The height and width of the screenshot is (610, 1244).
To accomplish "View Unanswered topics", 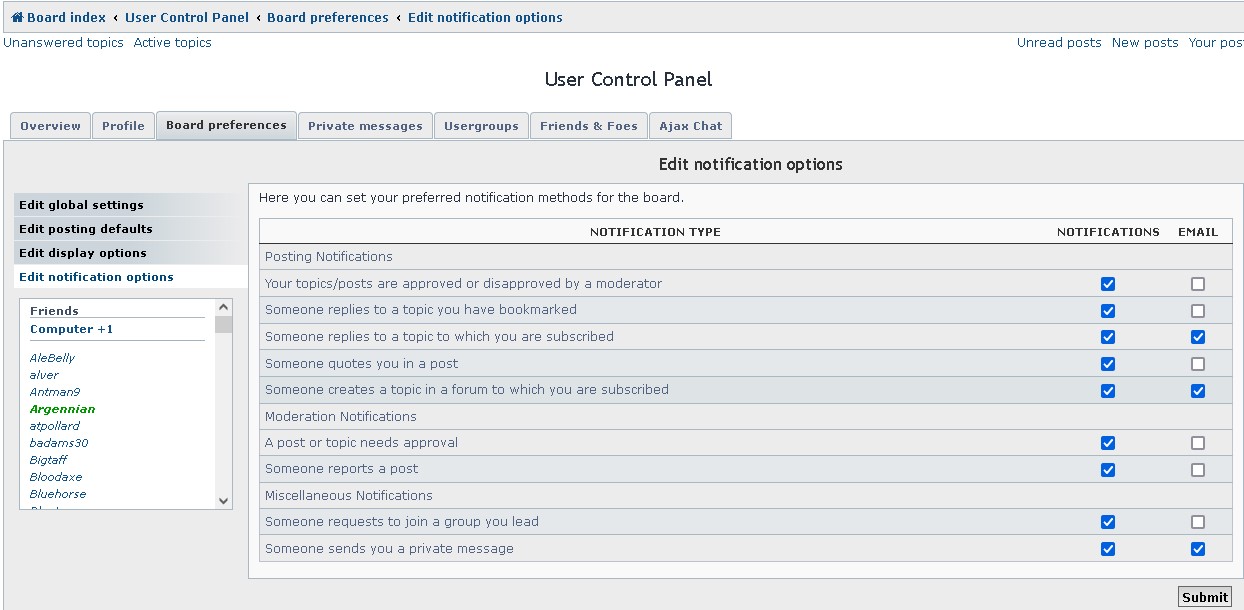I will click(x=64, y=43).
